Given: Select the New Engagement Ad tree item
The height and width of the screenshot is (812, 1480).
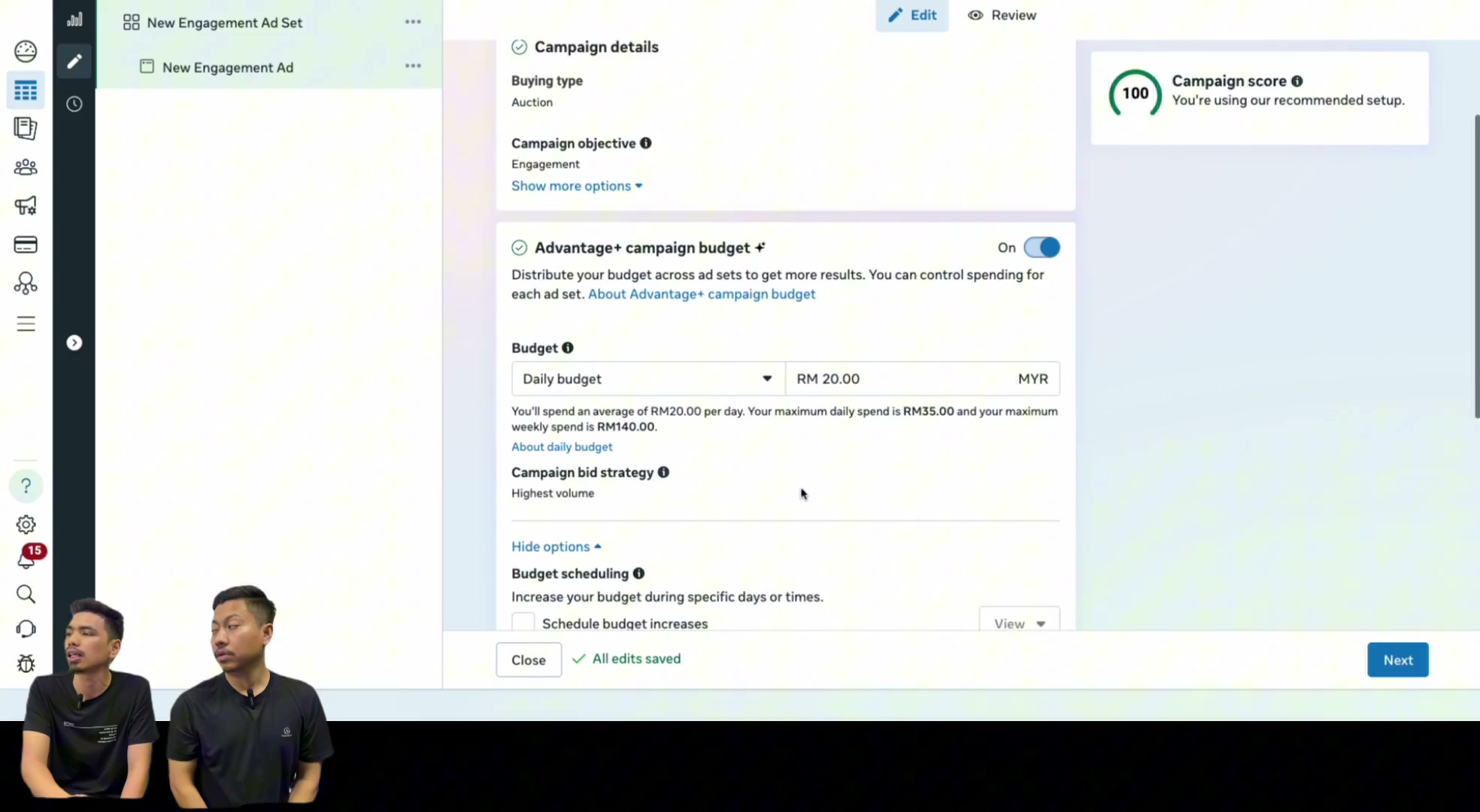Looking at the screenshot, I should 228,67.
